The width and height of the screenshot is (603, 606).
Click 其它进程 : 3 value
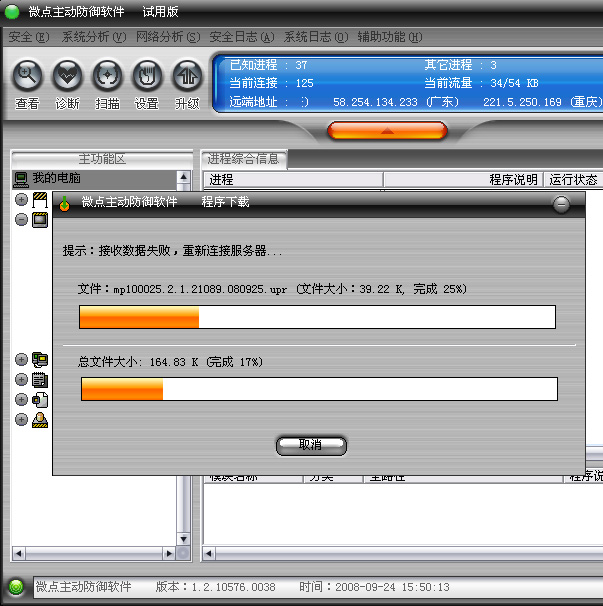(460, 65)
